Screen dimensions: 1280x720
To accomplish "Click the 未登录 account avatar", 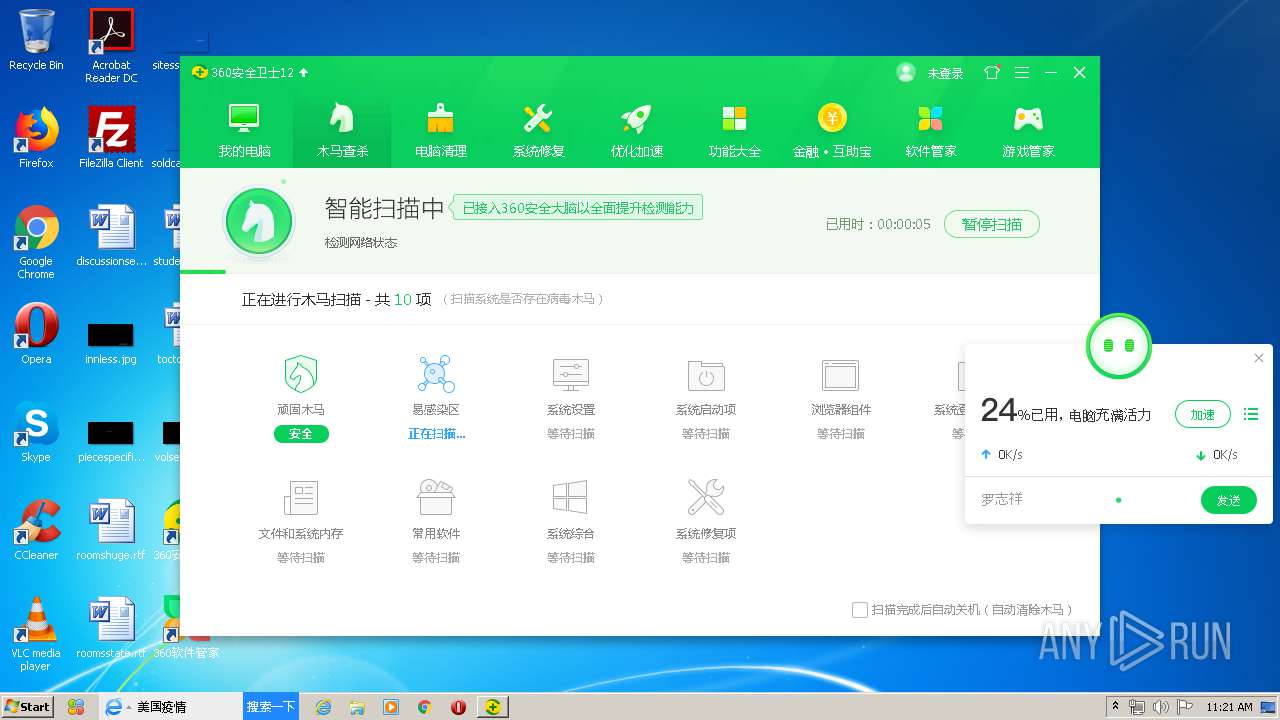I will coord(906,72).
